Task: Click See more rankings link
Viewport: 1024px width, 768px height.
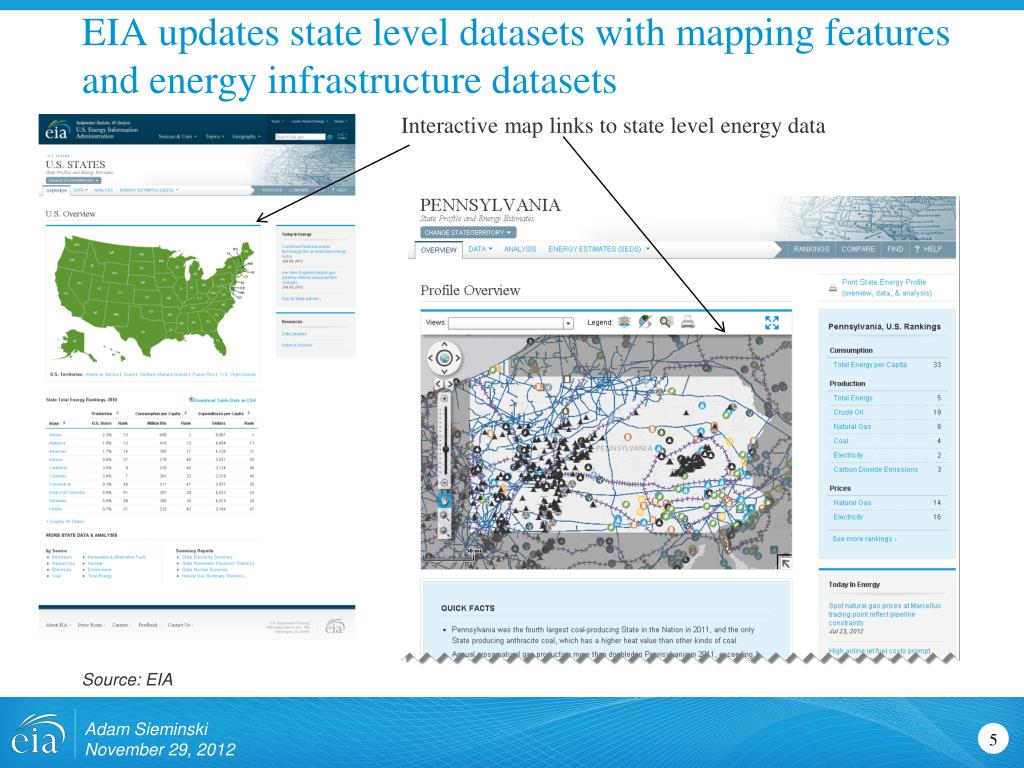Action: click(x=864, y=539)
